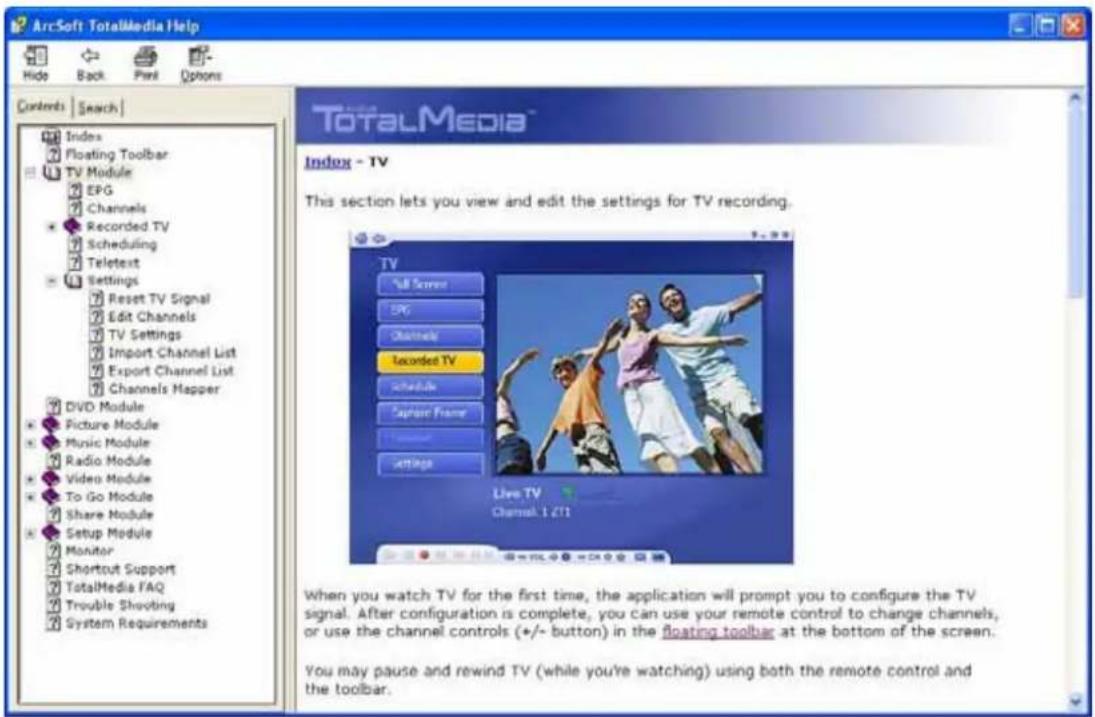Click the Picture Module book icon

click(x=50, y=424)
